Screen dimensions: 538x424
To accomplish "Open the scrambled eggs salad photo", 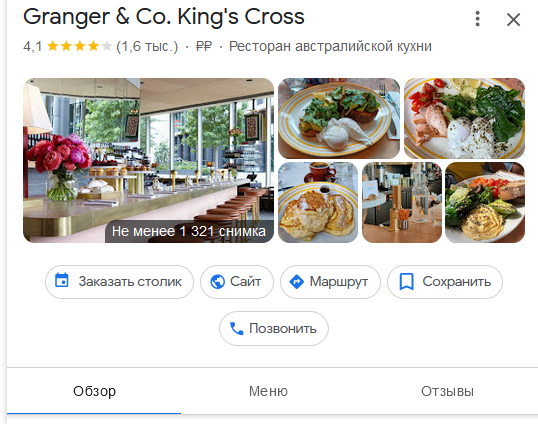I will [485, 202].
